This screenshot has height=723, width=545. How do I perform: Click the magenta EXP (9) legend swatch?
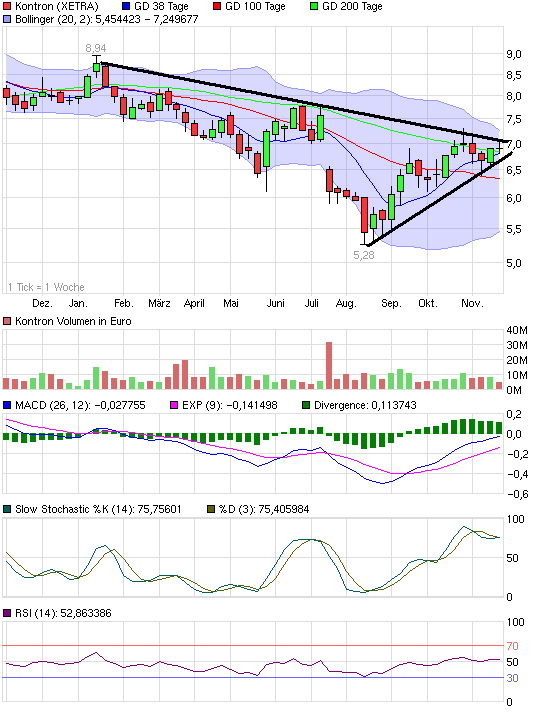174,405
